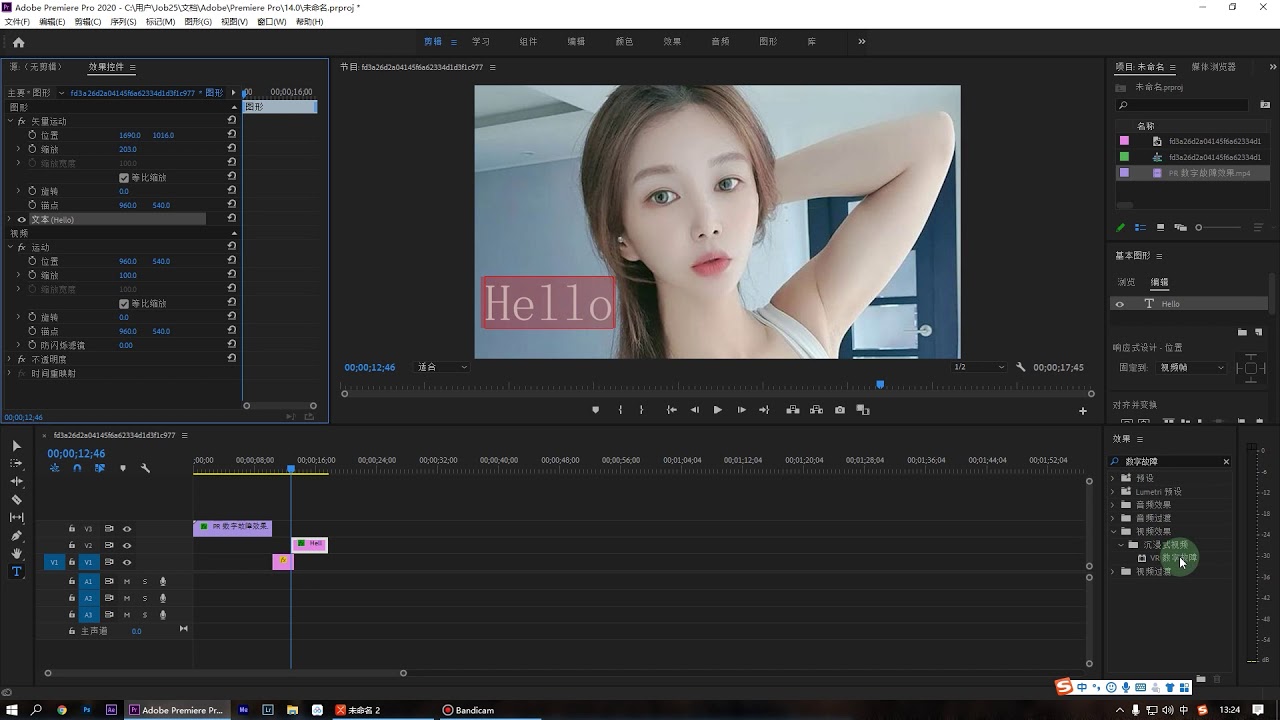Open timeline display settings wrench

145,468
